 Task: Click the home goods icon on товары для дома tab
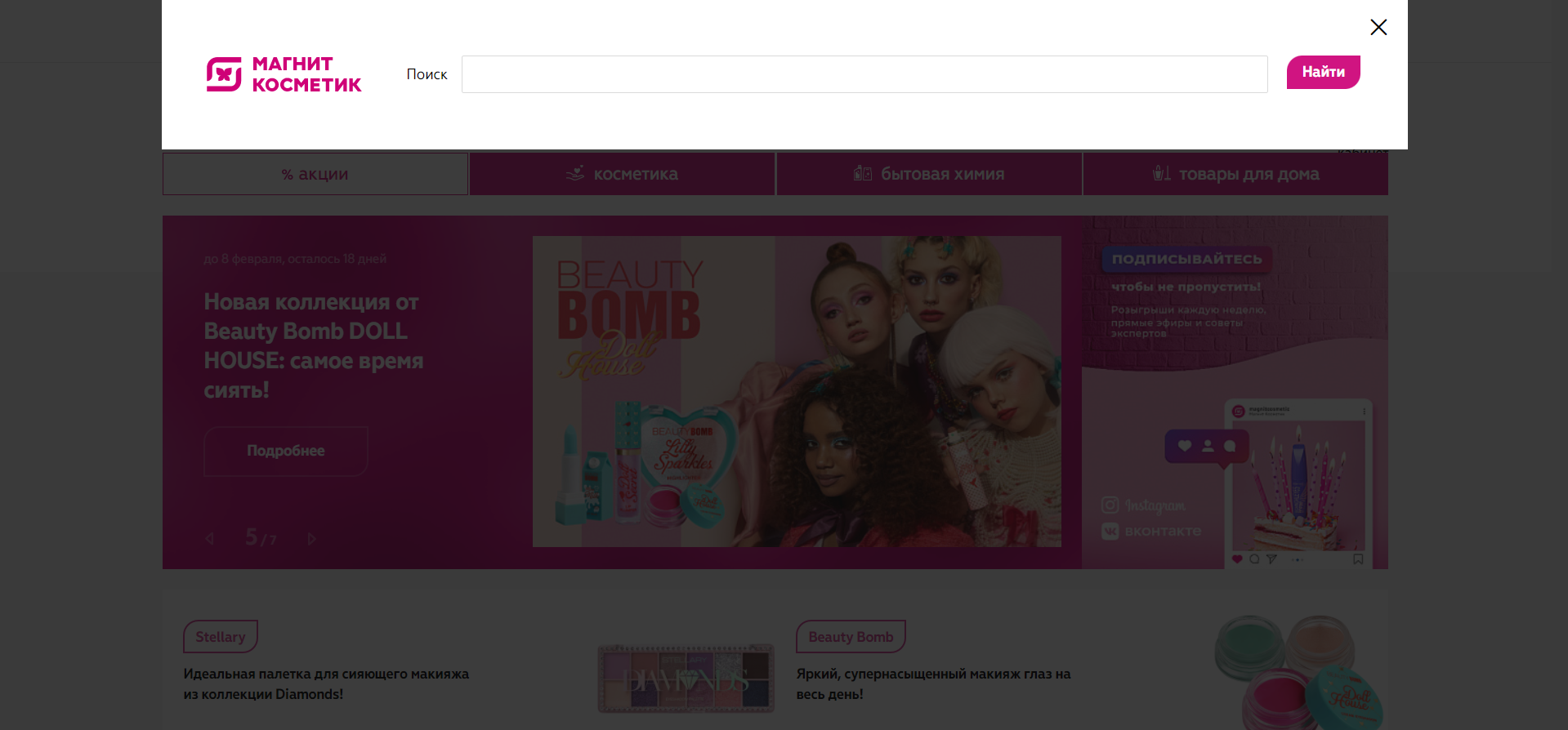click(1161, 173)
